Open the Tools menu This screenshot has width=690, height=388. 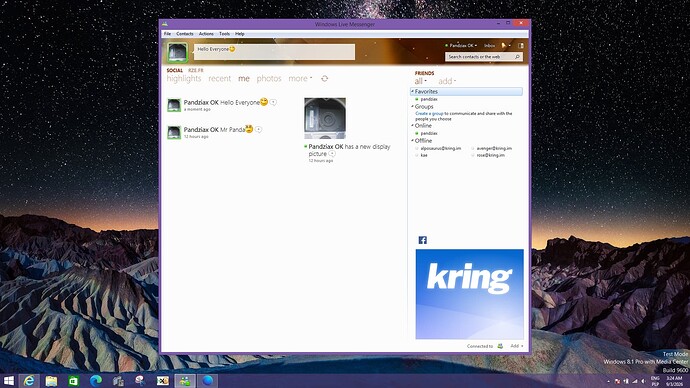pos(224,34)
